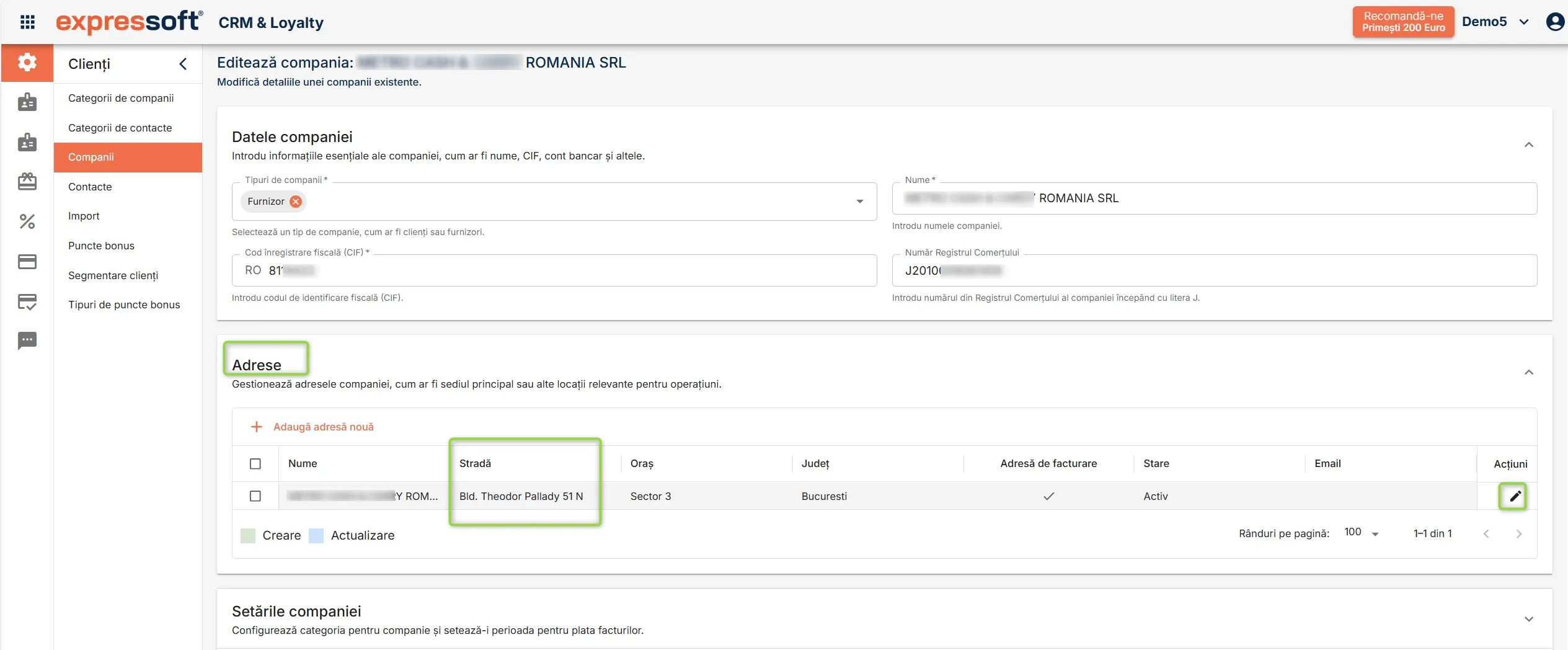Focus the Nume company name field

tap(1214, 198)
